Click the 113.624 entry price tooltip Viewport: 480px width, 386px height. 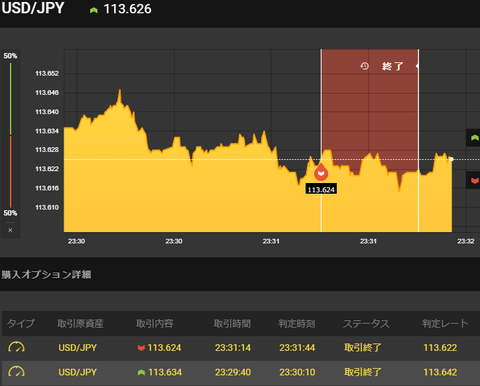(x=321, y=190)
